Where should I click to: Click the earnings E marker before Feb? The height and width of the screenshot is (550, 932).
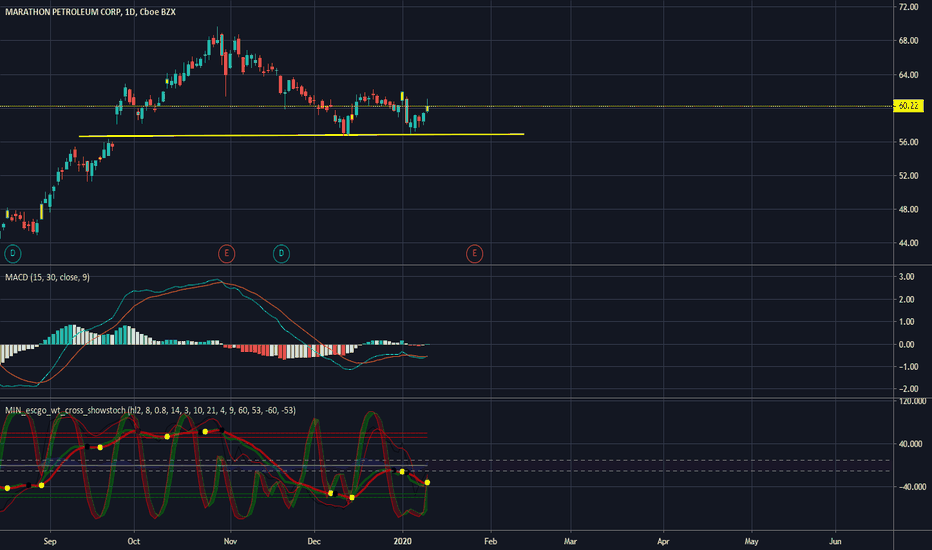474,254
